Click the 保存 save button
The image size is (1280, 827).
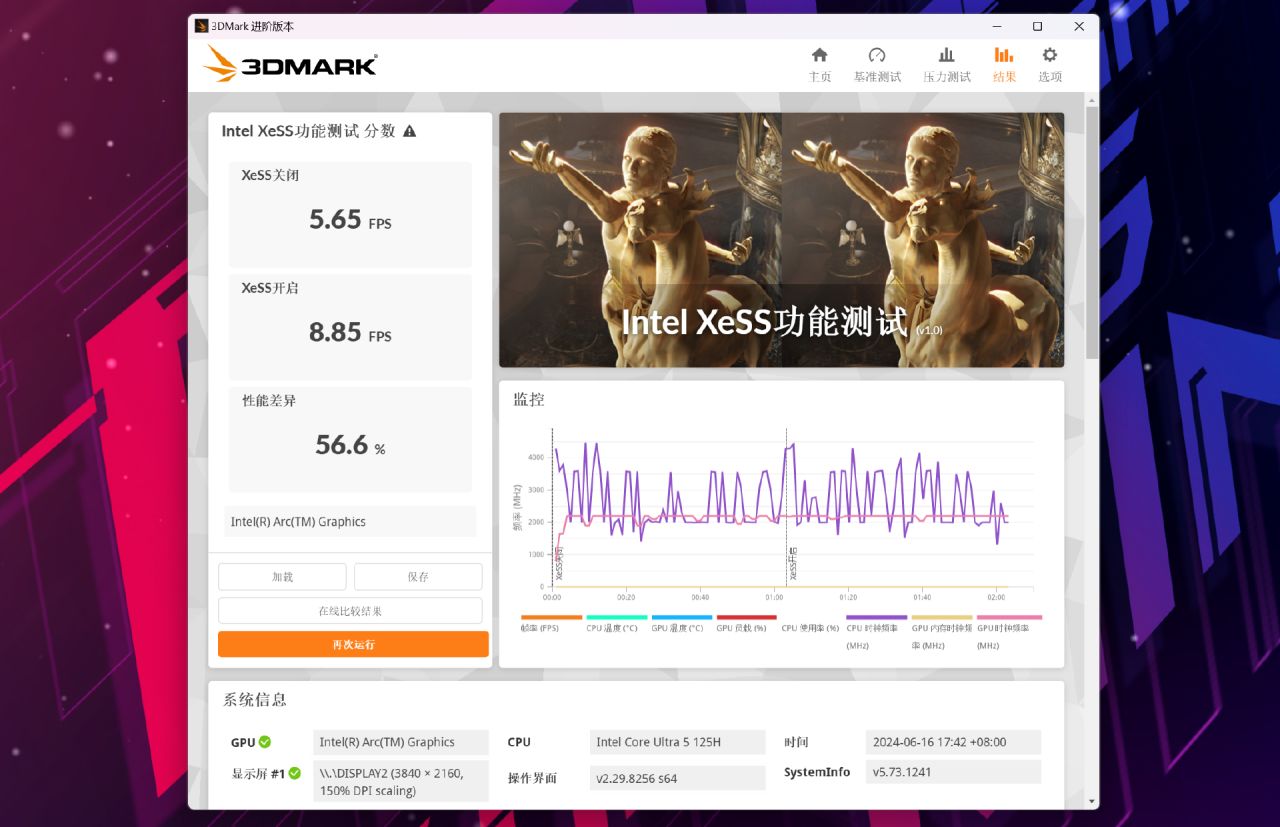pos(418,577)
